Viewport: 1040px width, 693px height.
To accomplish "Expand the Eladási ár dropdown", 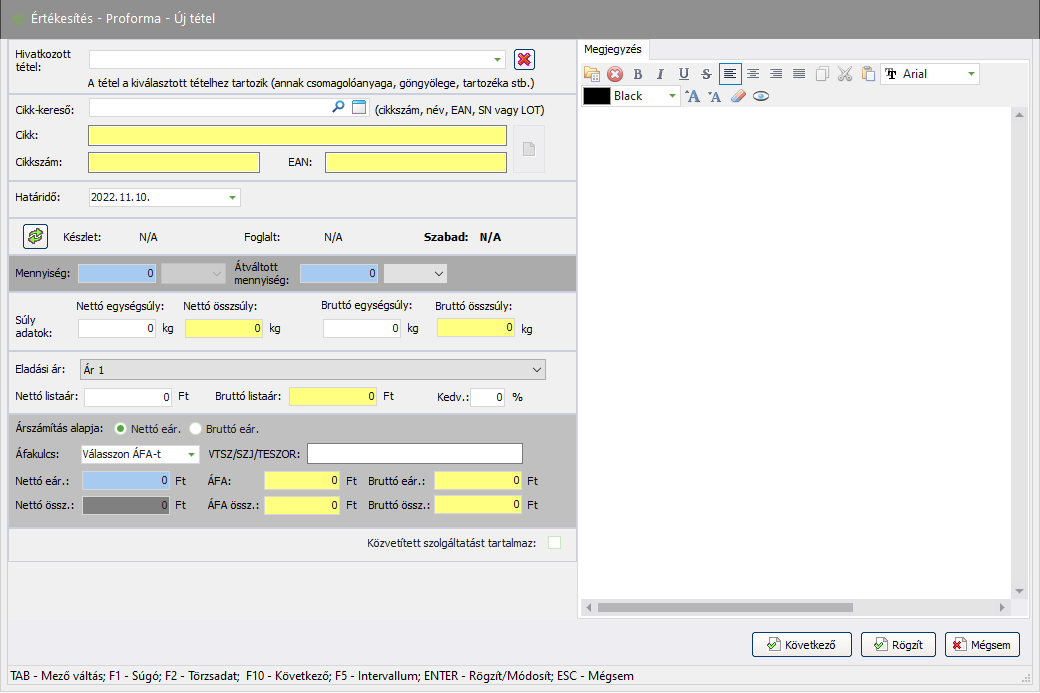I will pos(538,370).
